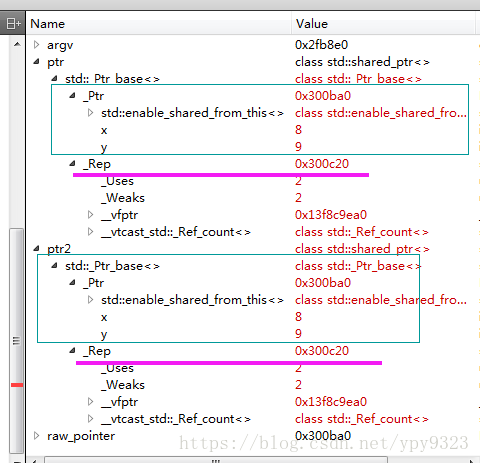
Task: Click the _Ptr value 0x300ba0 under ptr2
Action: 323,283
